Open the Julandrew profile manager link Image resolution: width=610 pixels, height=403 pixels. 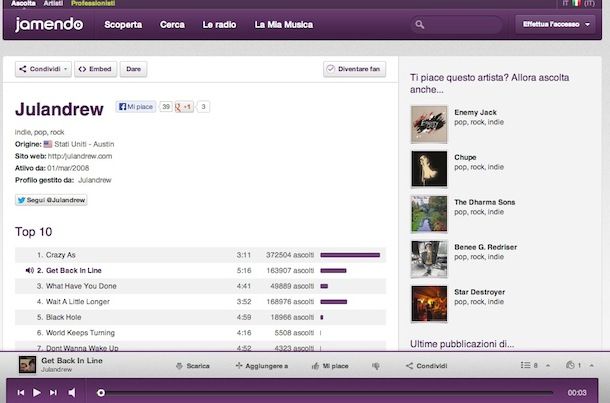(x=95, y=180)
